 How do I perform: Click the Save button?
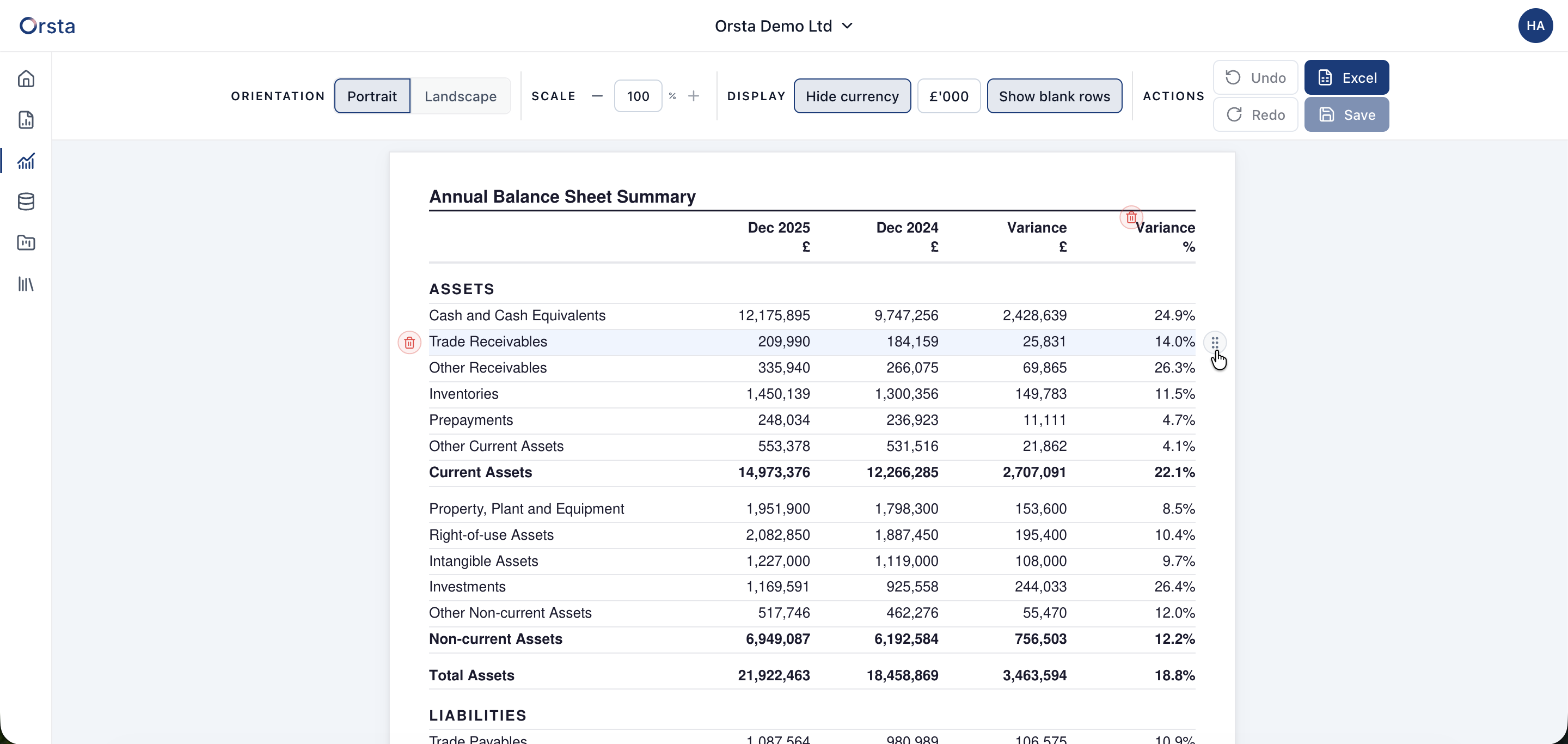tap(1346, 114)
